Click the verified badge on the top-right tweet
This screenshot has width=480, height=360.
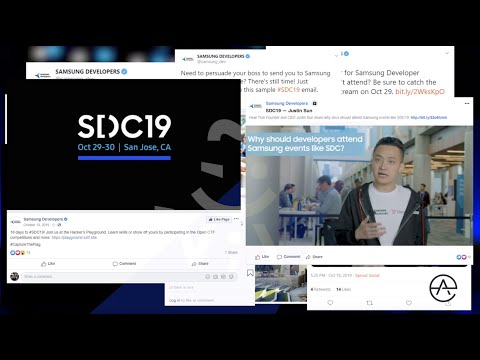(346, 54)
